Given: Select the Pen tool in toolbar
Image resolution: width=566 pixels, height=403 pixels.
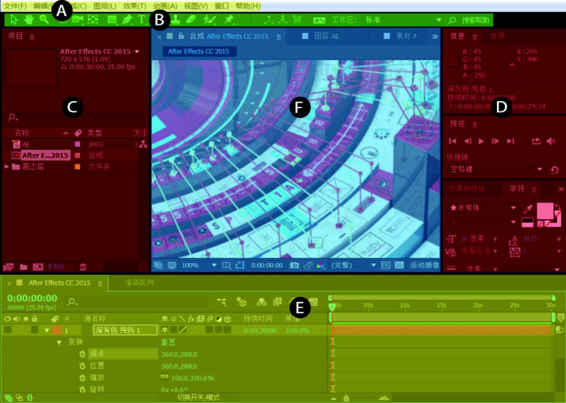Looking at the screenshot, I should click(x=127, y=20).
